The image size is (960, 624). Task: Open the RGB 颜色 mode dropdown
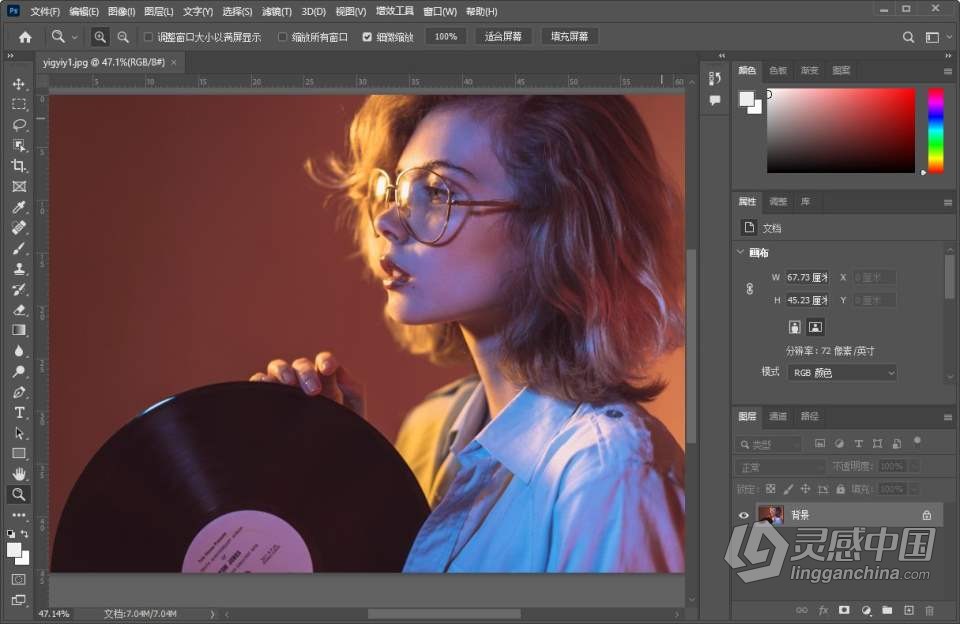(840, 372)
